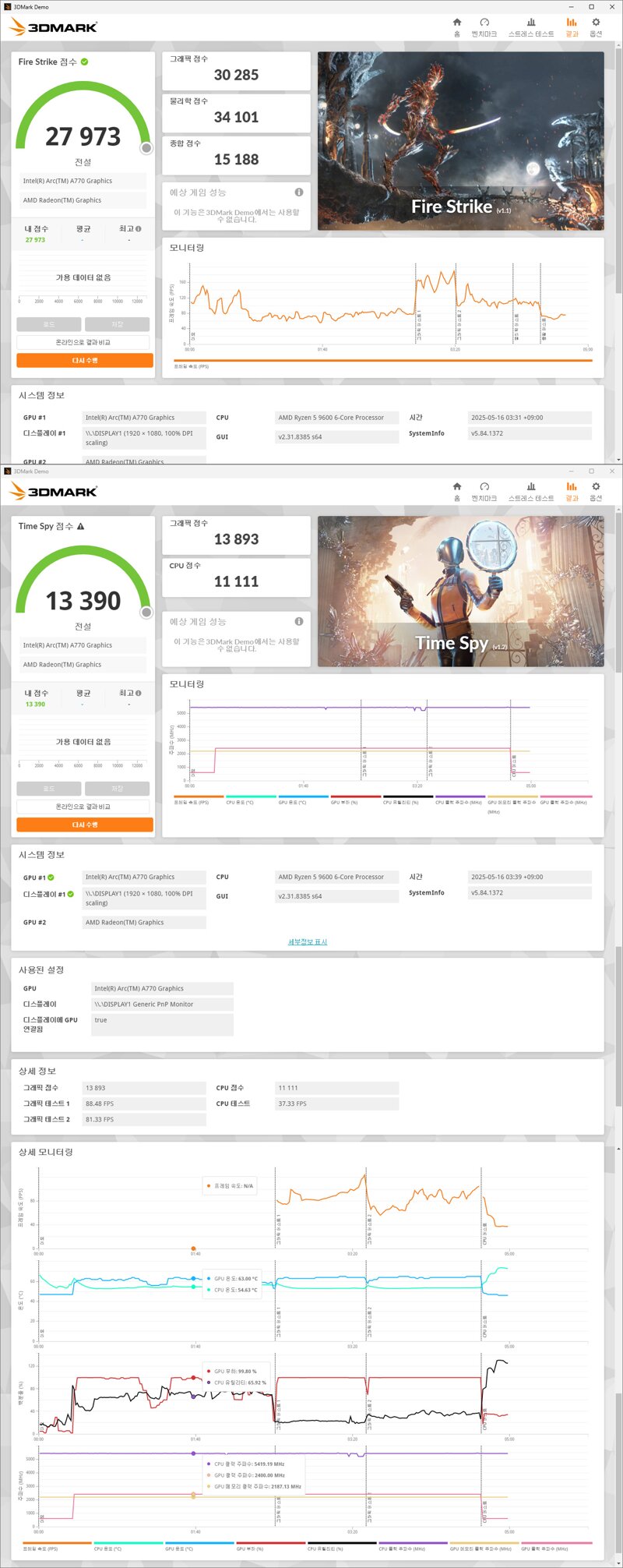The image size is (623, 1568).
Task: Open Stress Test tab in Fire Strike window
Action: (531, 27)
